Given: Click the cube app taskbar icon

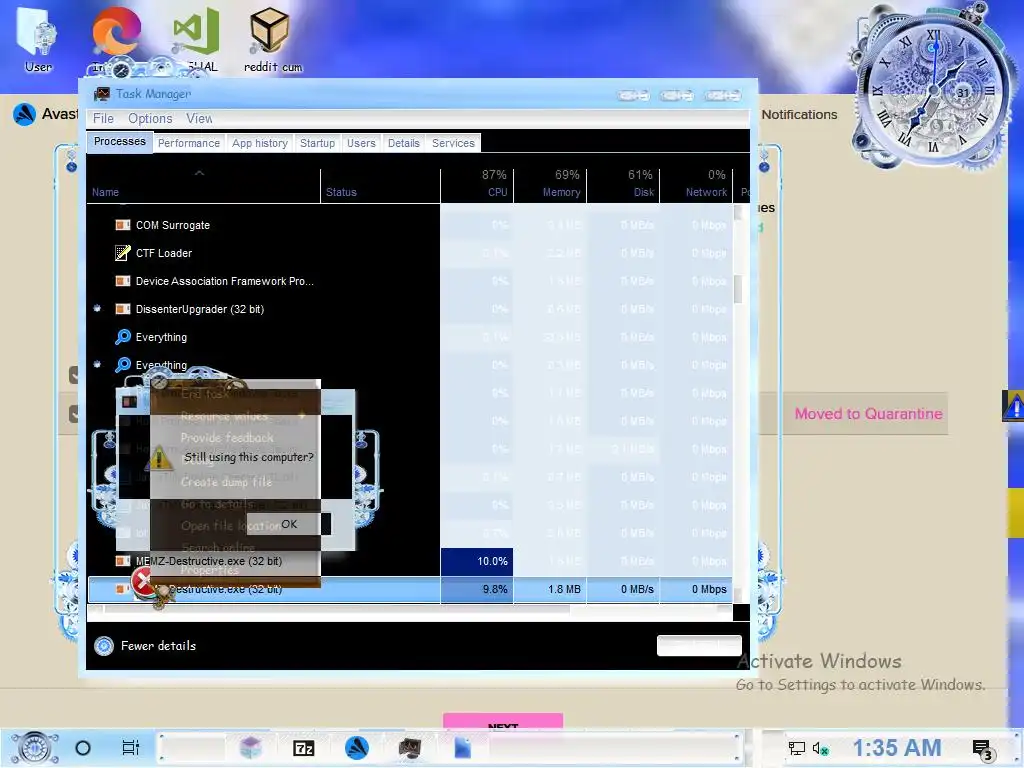Looking at the screenshot, I should [251, 748].
